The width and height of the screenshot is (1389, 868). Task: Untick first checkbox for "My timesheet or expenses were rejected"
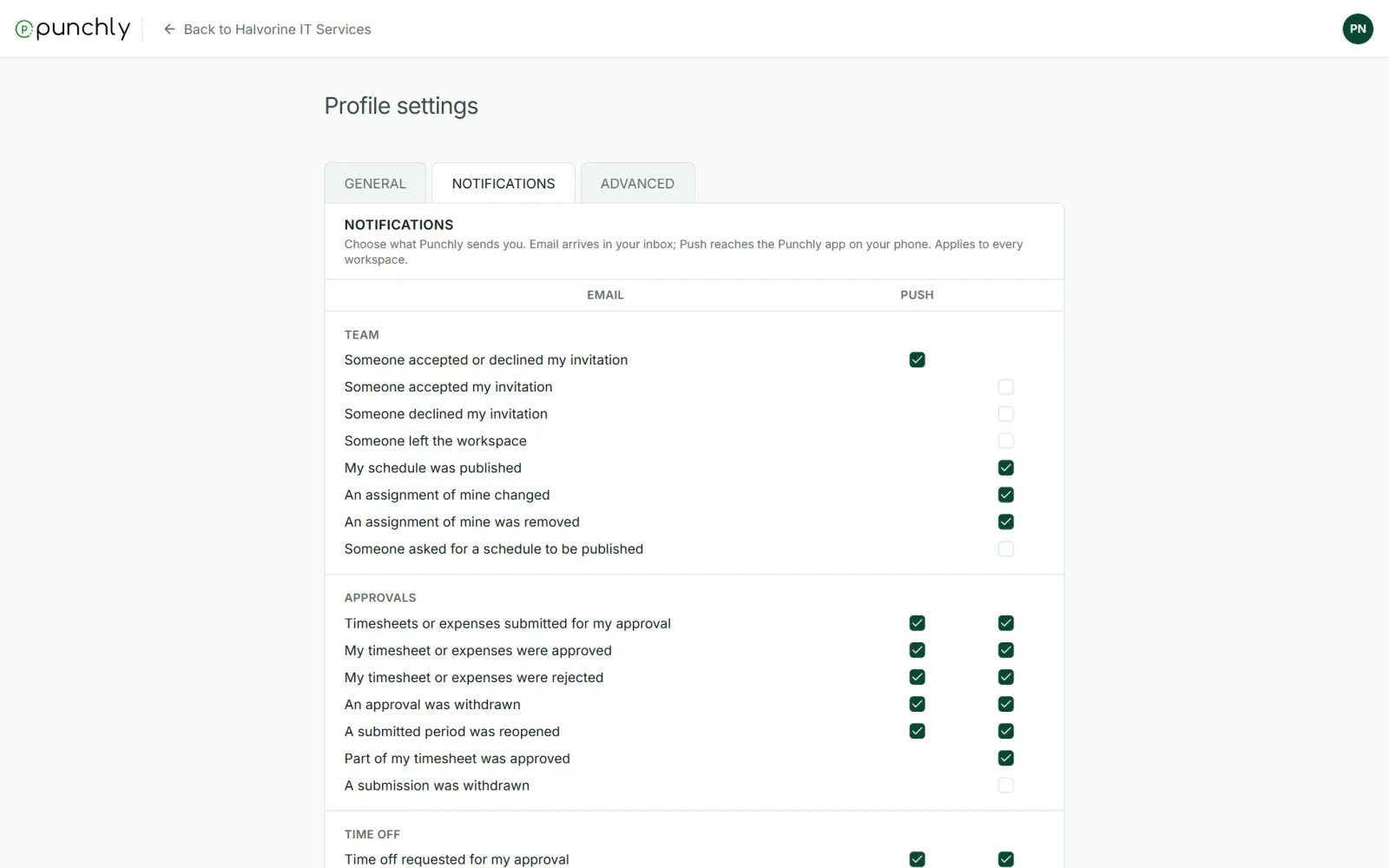point(917,677)
